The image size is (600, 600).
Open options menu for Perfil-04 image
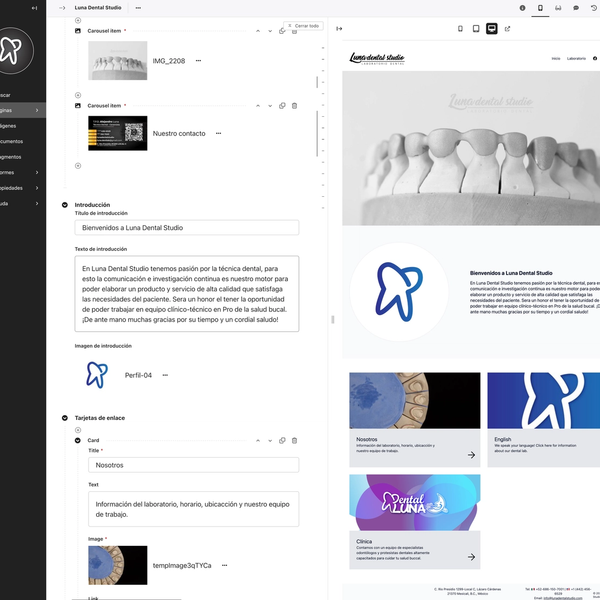coord(165,375)
